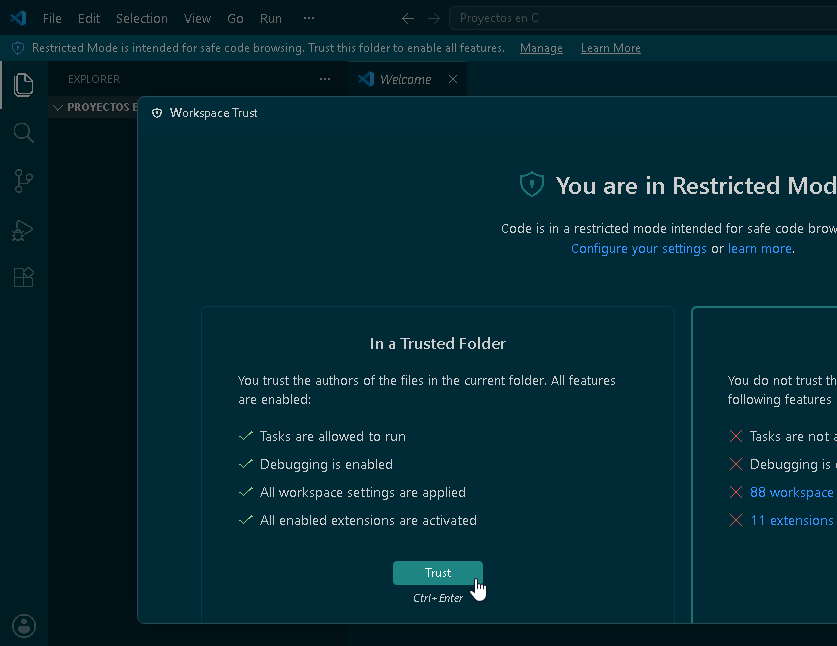
Task: Go back with the left arrow
Action: click(x=408, y=19)
